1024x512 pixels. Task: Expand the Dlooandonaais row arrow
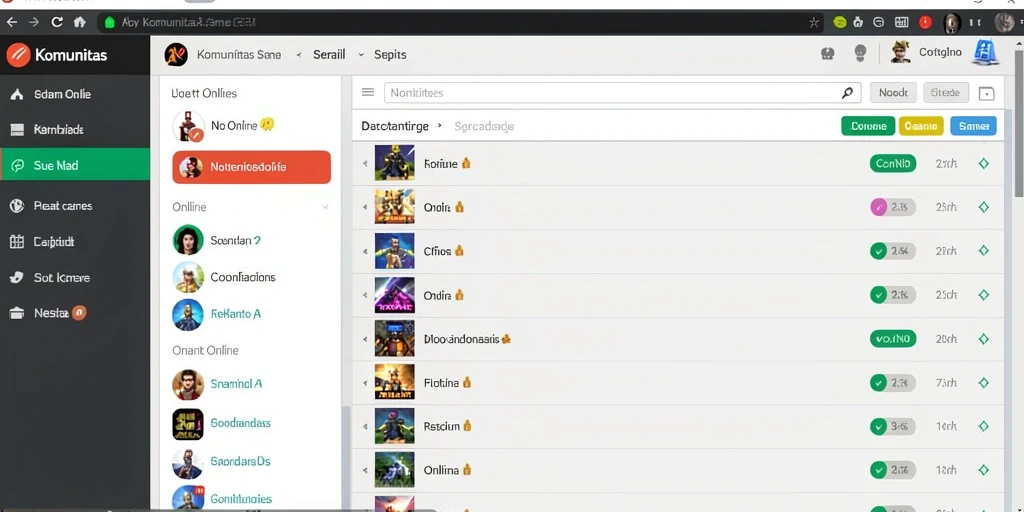coord(365,340)
